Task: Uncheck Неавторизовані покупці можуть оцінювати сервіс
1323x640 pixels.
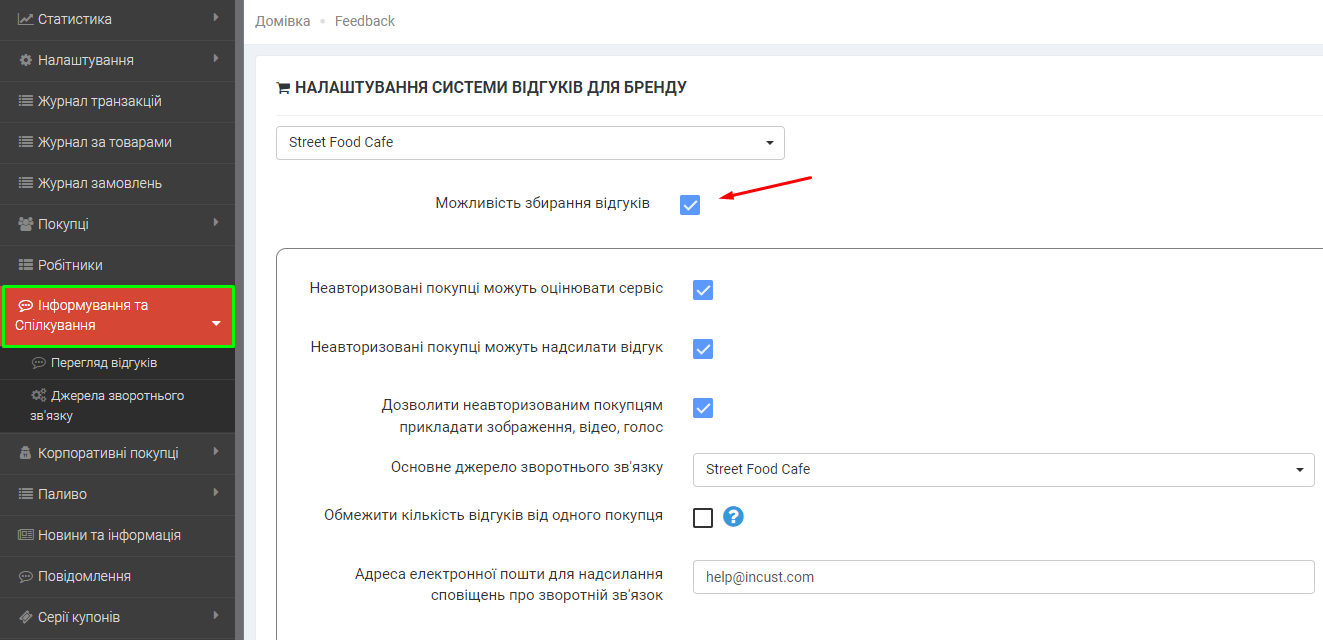Action: 703,289
